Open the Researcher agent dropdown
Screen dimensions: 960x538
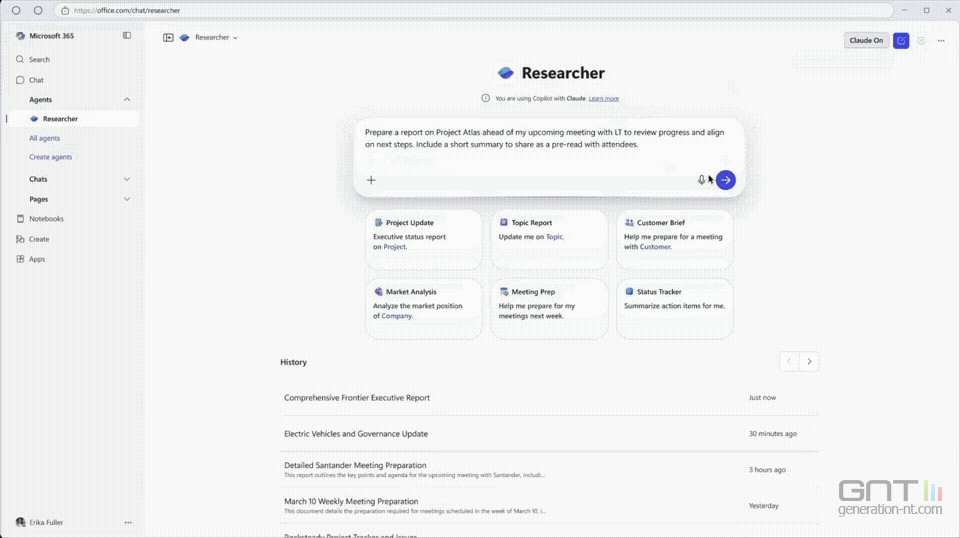pyautogui.click(x=216, y=37)
